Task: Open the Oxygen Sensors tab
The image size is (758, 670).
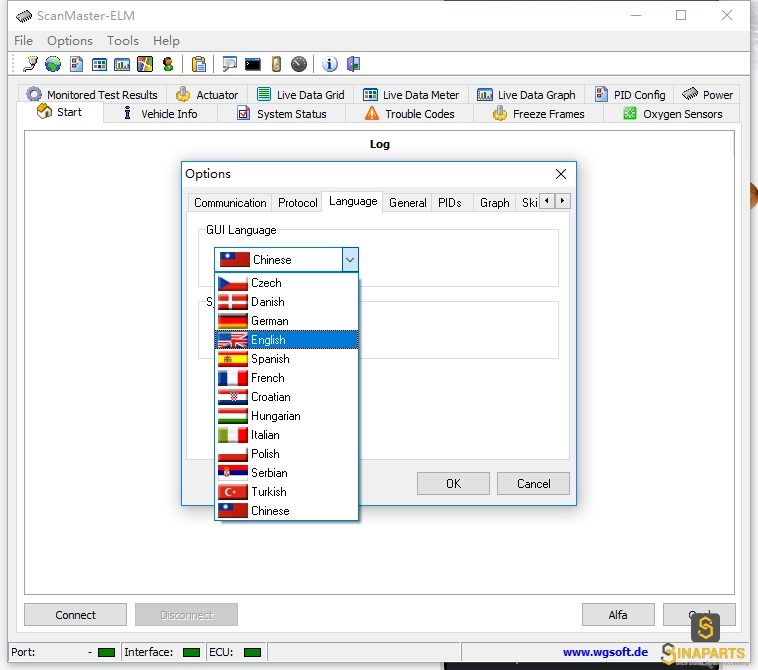Action: (672, 114)
